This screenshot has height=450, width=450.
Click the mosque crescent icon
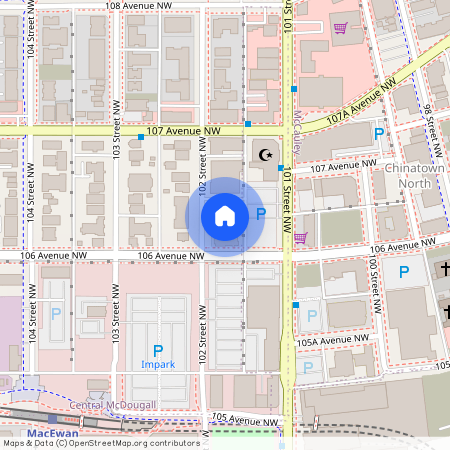click(266, 155)
